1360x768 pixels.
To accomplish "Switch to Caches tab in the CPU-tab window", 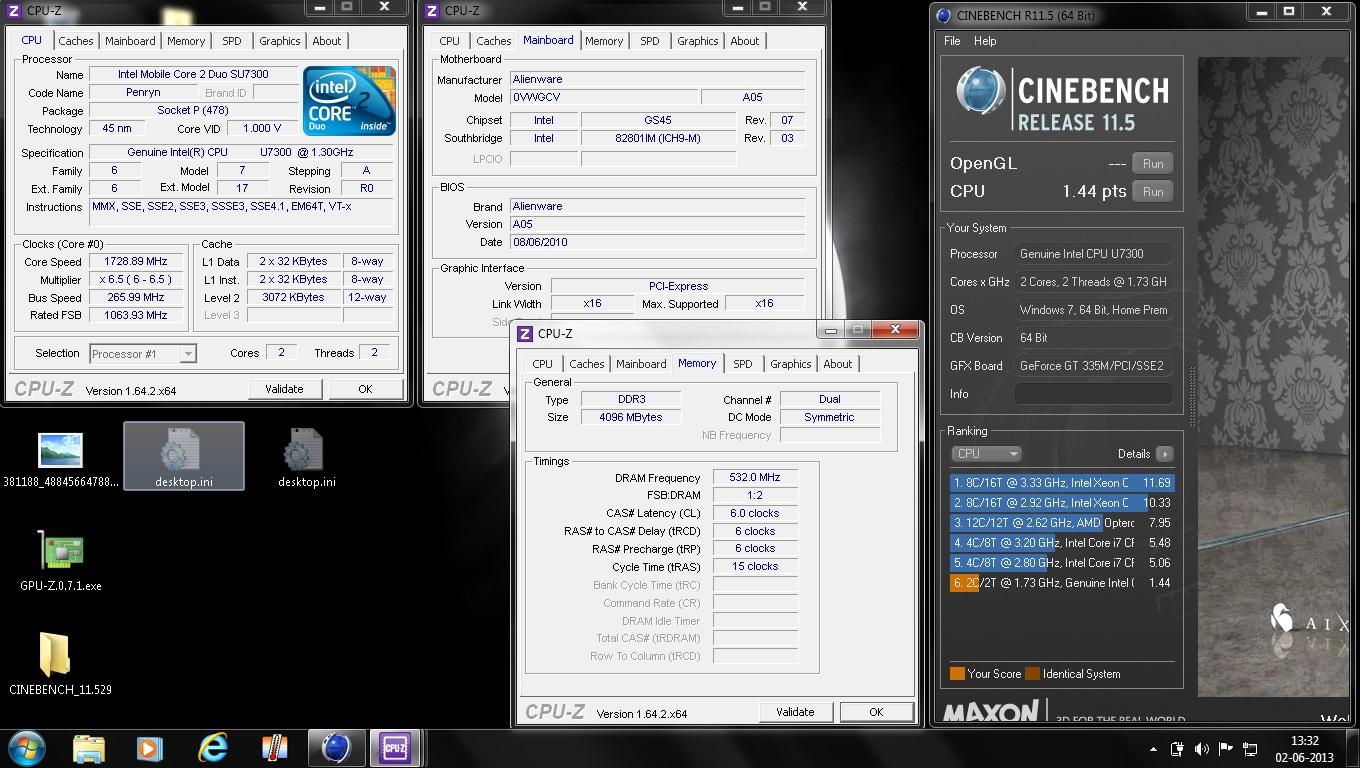I will [75, 41].
